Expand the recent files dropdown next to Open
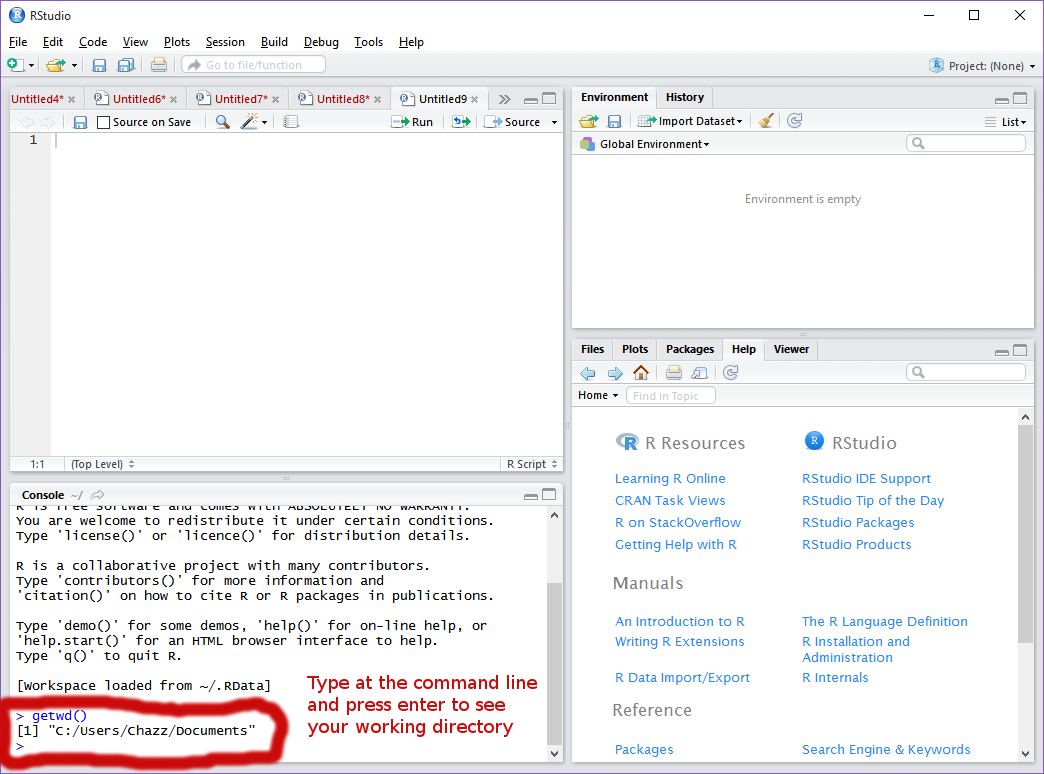 [x=74, y=65]
